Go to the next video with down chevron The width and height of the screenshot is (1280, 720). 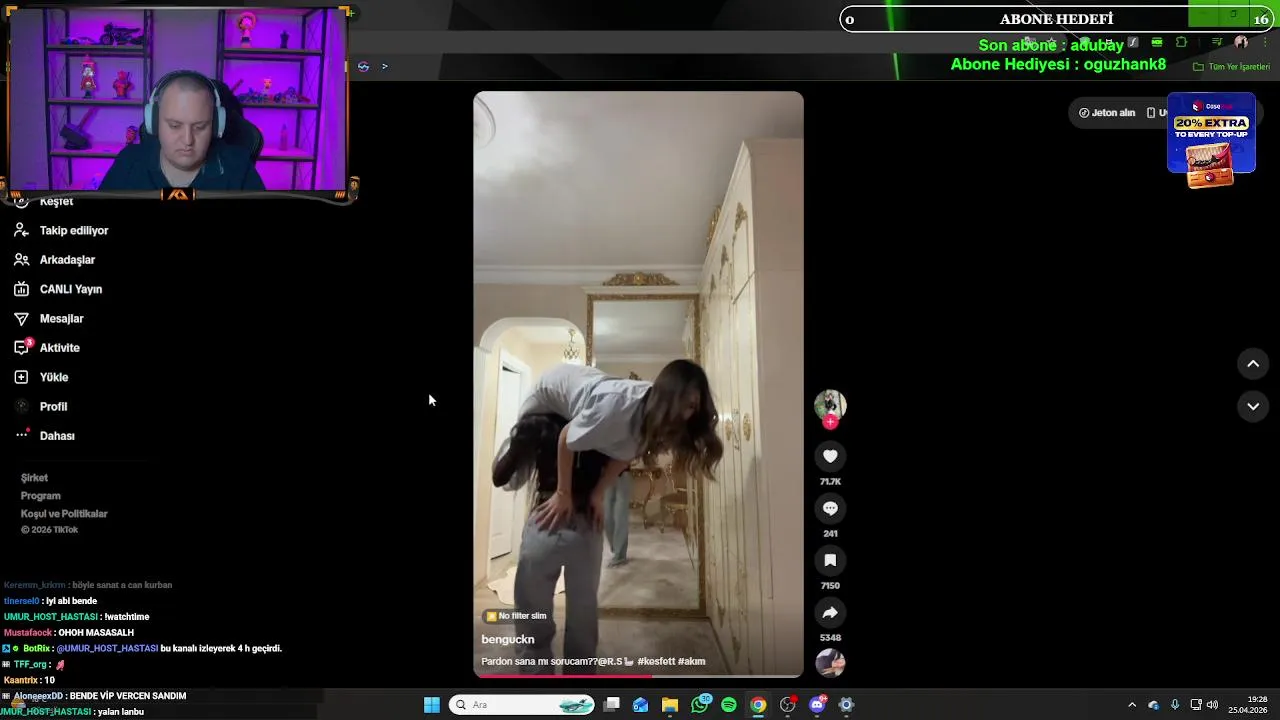1253,406
